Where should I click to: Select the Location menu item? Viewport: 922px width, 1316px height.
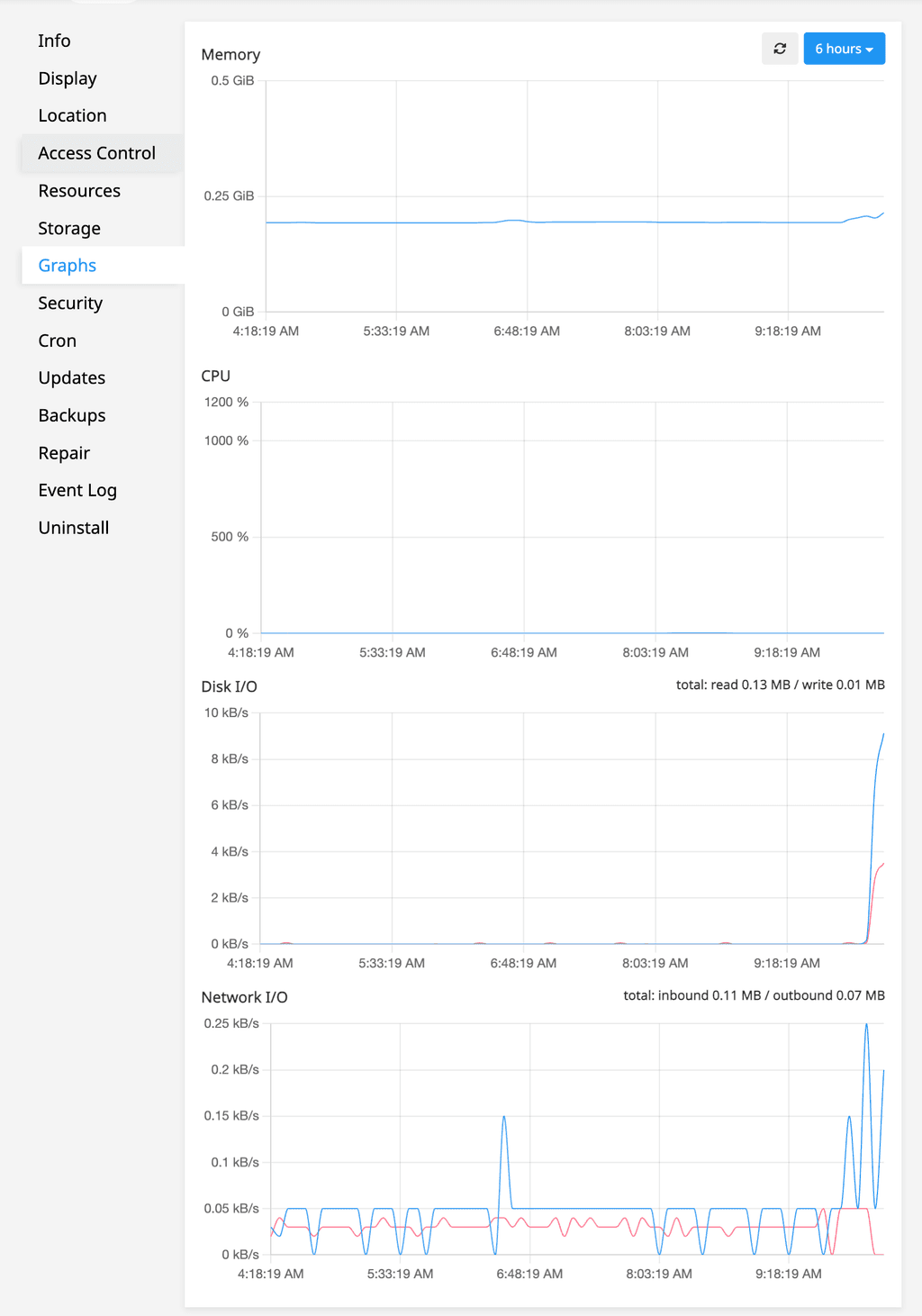point(72,115)
